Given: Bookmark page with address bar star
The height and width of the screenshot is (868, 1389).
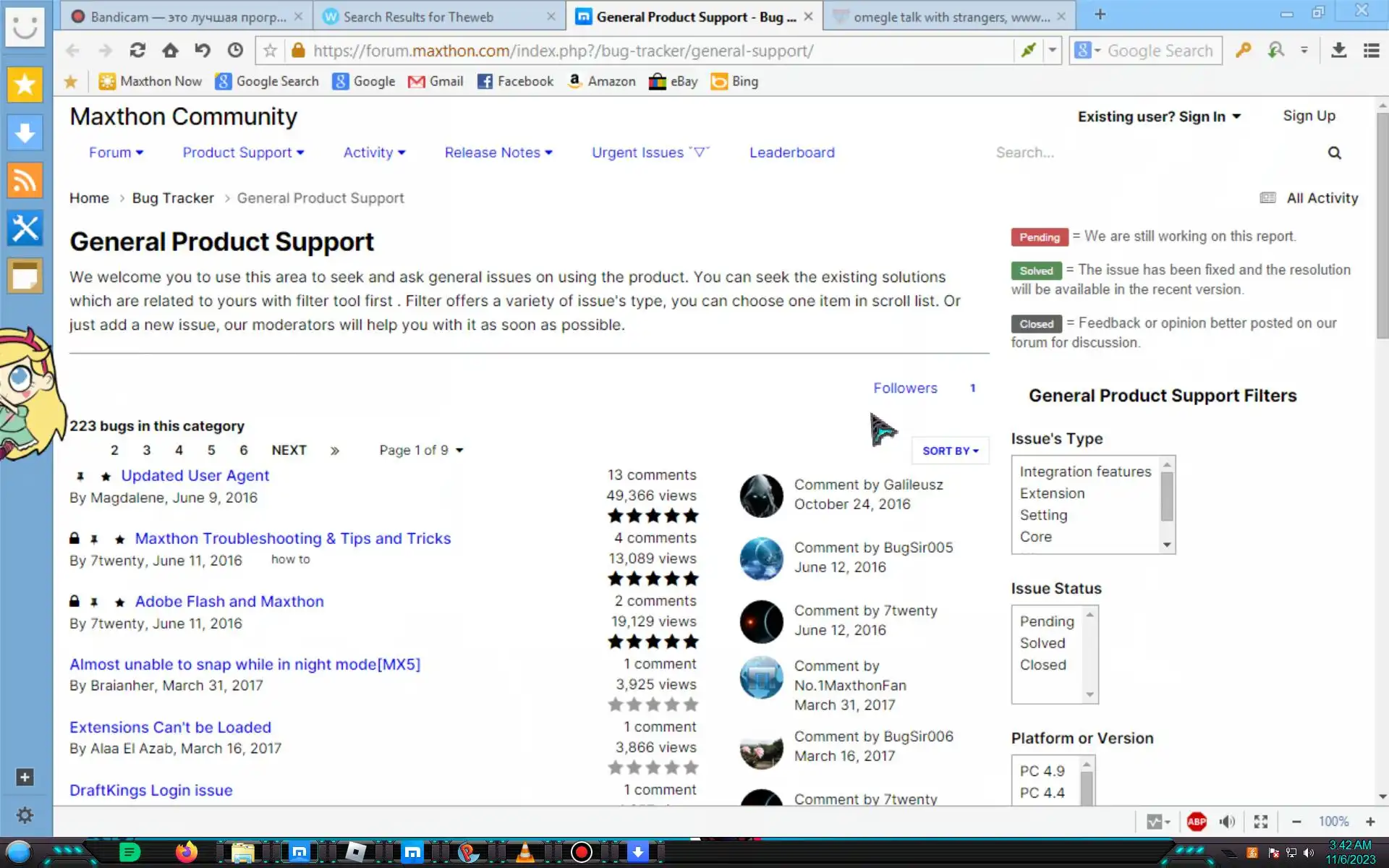Looking at the screenshot, I should click(x=270, y=51).
